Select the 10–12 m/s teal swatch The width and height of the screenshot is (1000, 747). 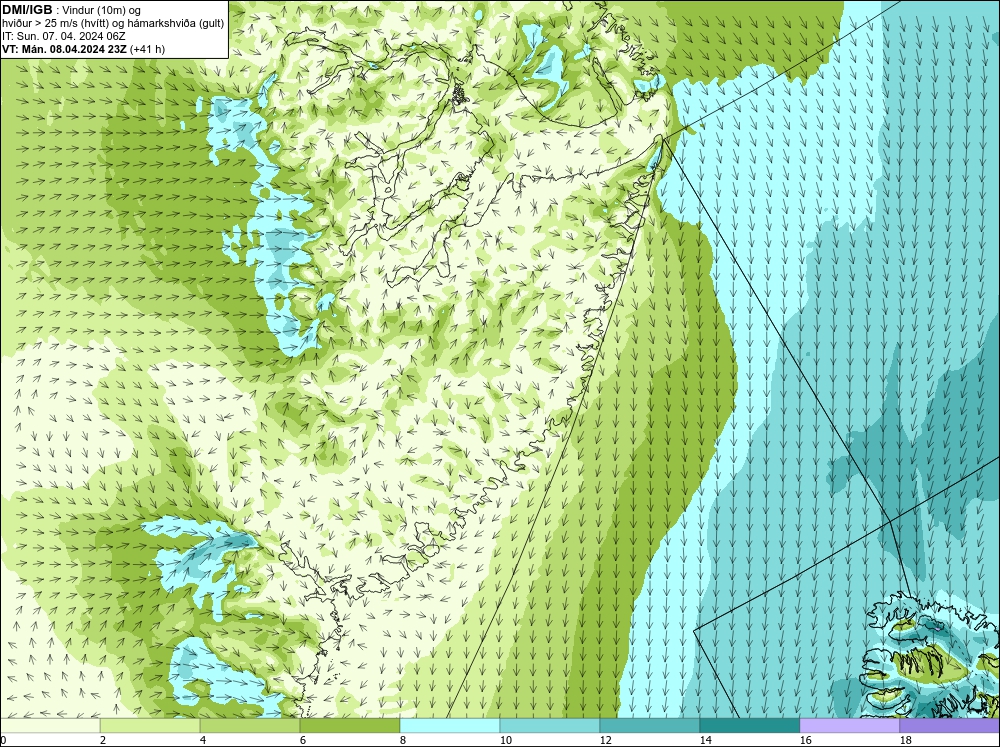550,725
